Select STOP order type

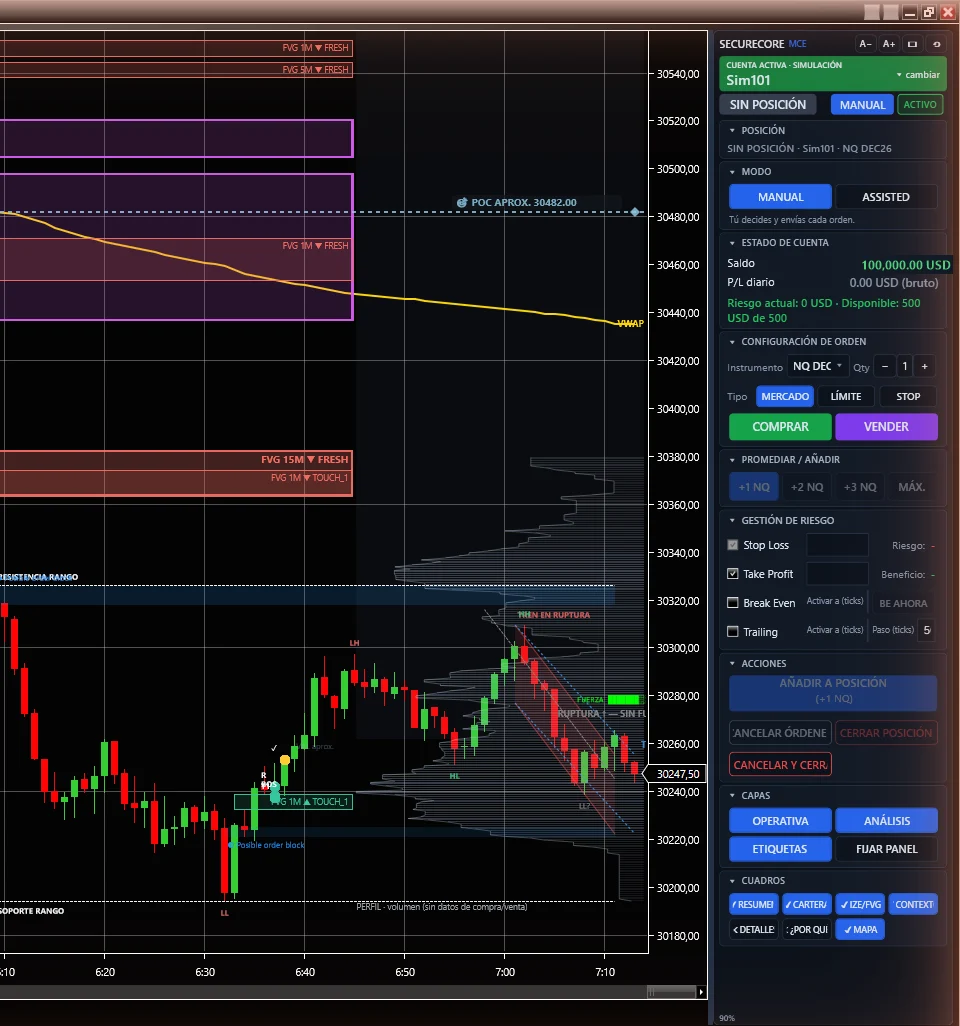[x=908, y=397]
